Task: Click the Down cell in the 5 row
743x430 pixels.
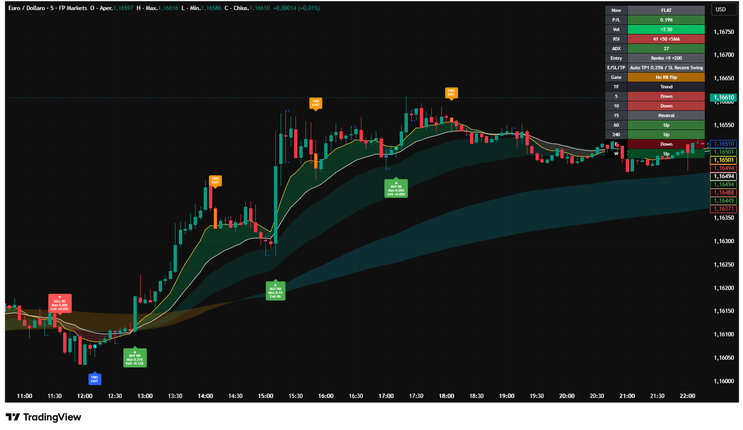Action: (666, 96)
